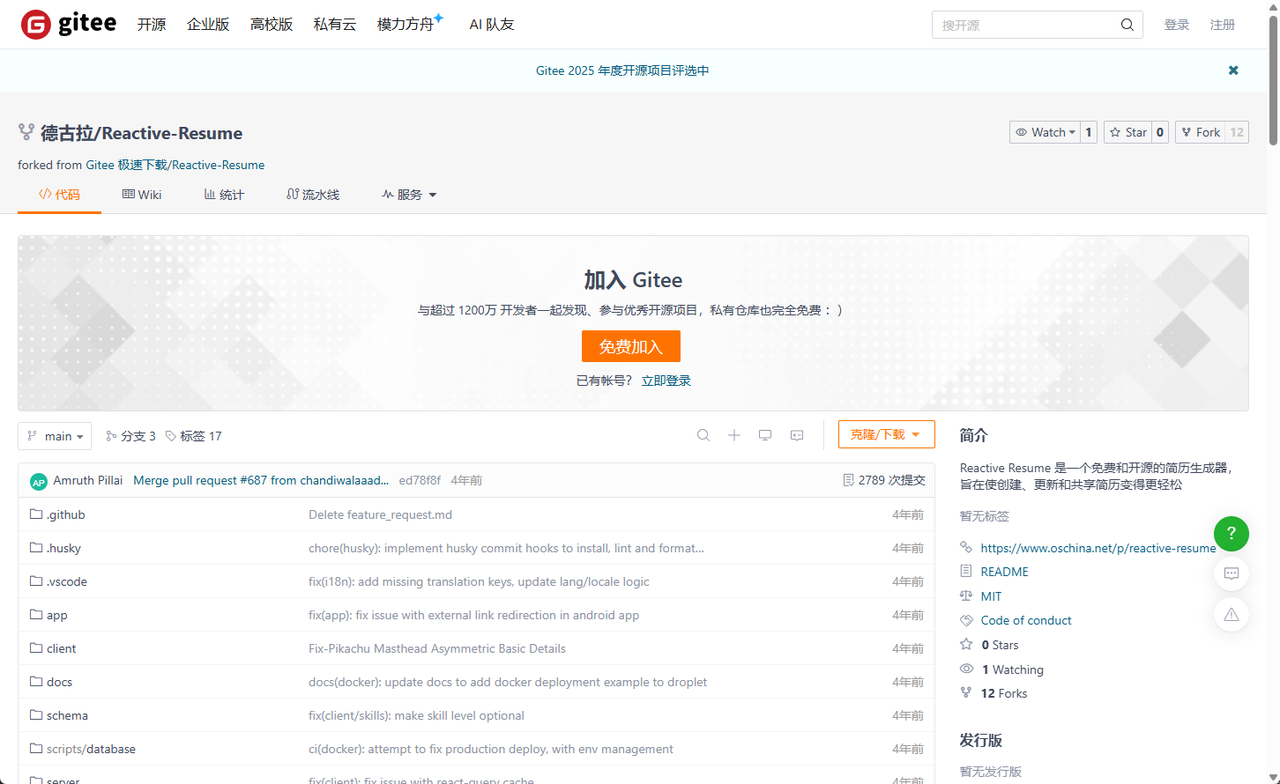This screenshot has height=784, width=1280.
Task: Open 高校版 in the top navigation
Action: point(271,24)
